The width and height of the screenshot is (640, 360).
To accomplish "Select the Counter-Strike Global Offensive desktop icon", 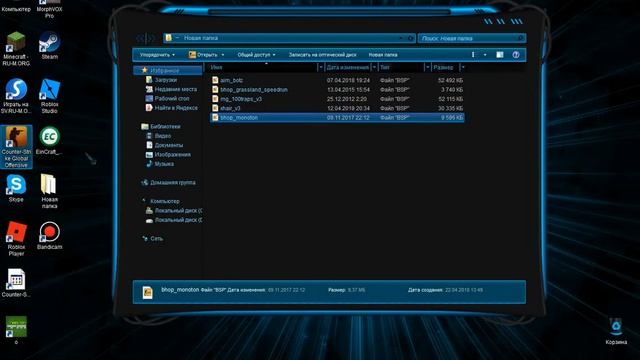I will point(16,147).
